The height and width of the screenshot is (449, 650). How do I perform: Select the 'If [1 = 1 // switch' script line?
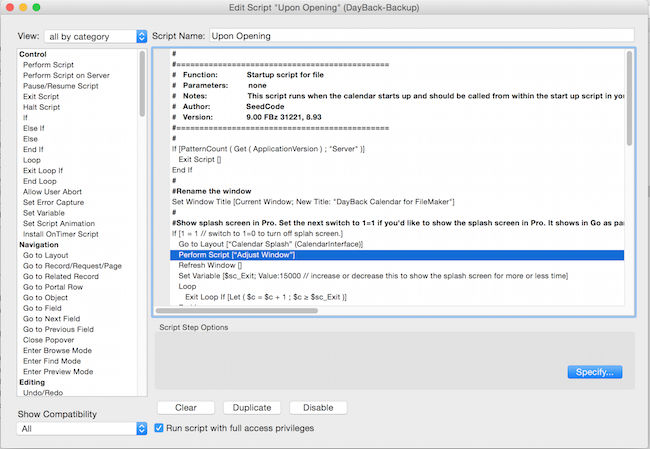click(x=257, y=233)
